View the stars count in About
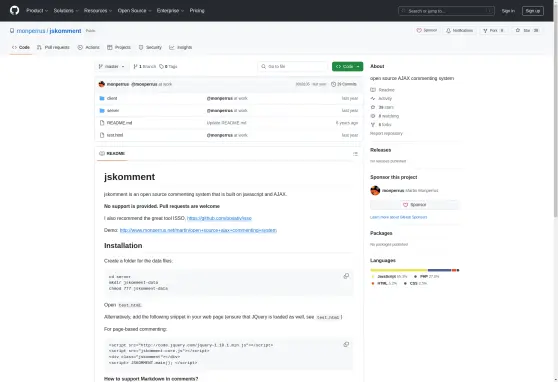558x382 pixels. (382, 107)
